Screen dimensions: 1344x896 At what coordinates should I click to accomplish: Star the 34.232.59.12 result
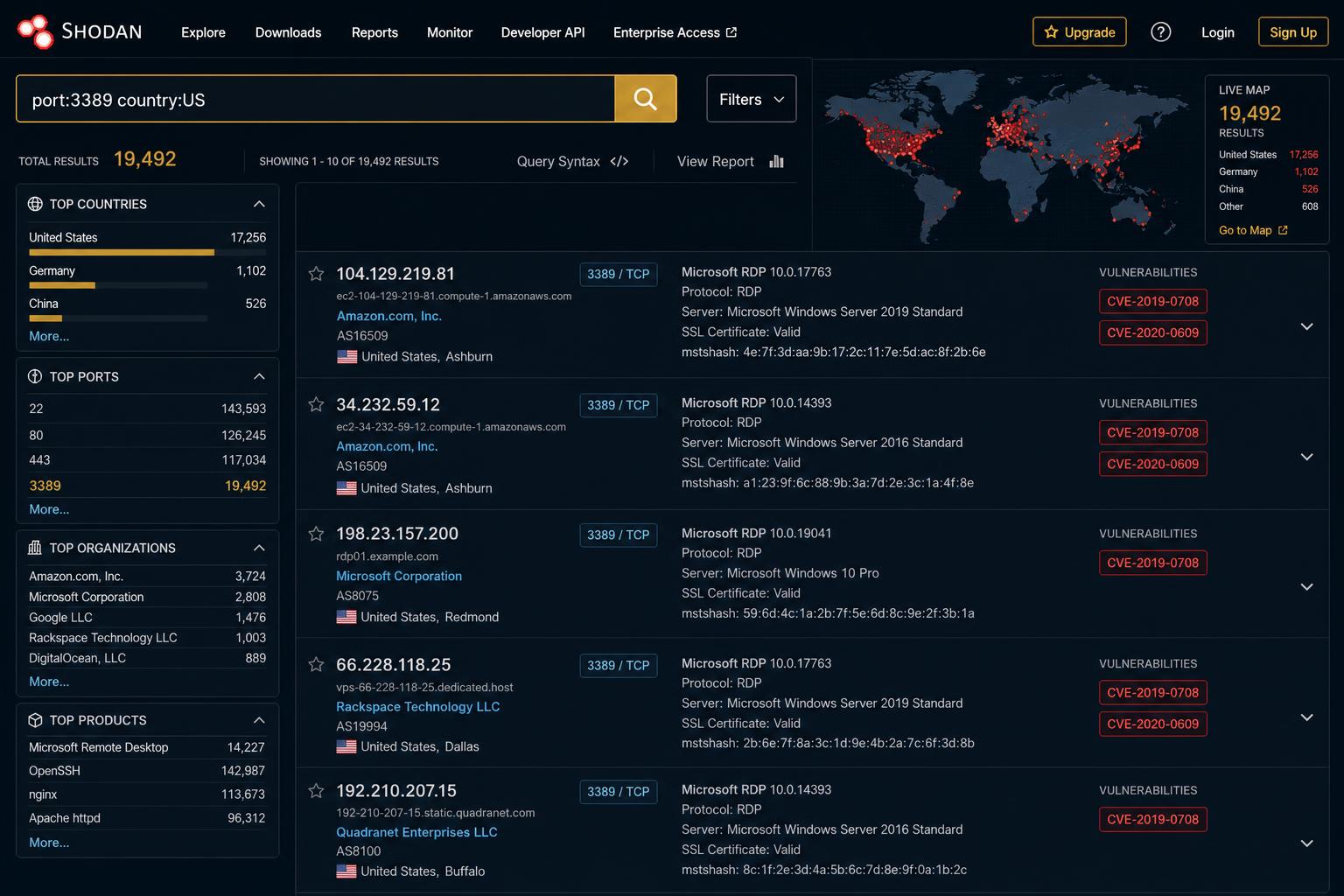[316, 404]
